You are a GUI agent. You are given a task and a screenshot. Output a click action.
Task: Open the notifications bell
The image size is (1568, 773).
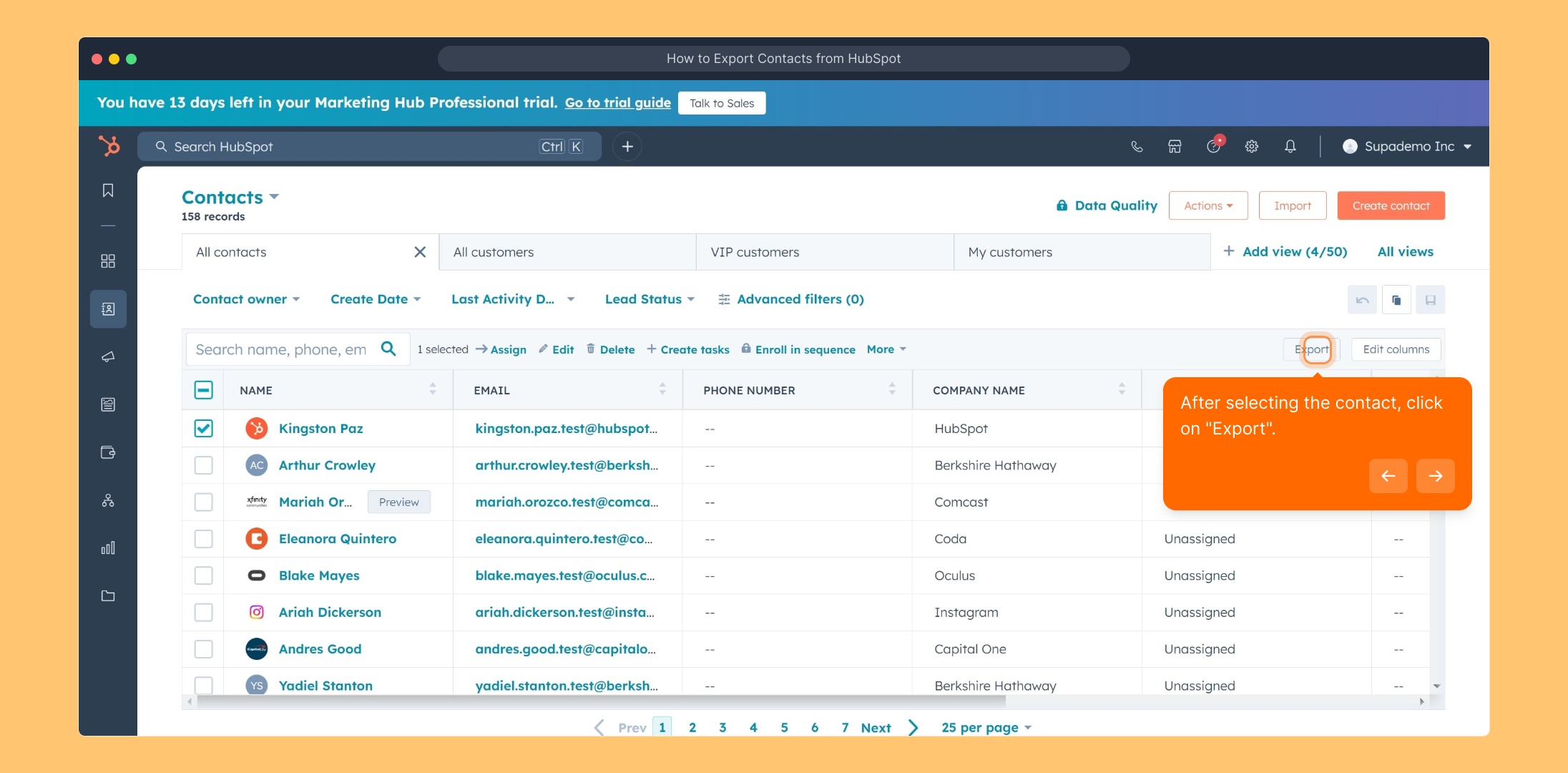click(1290, 147)
